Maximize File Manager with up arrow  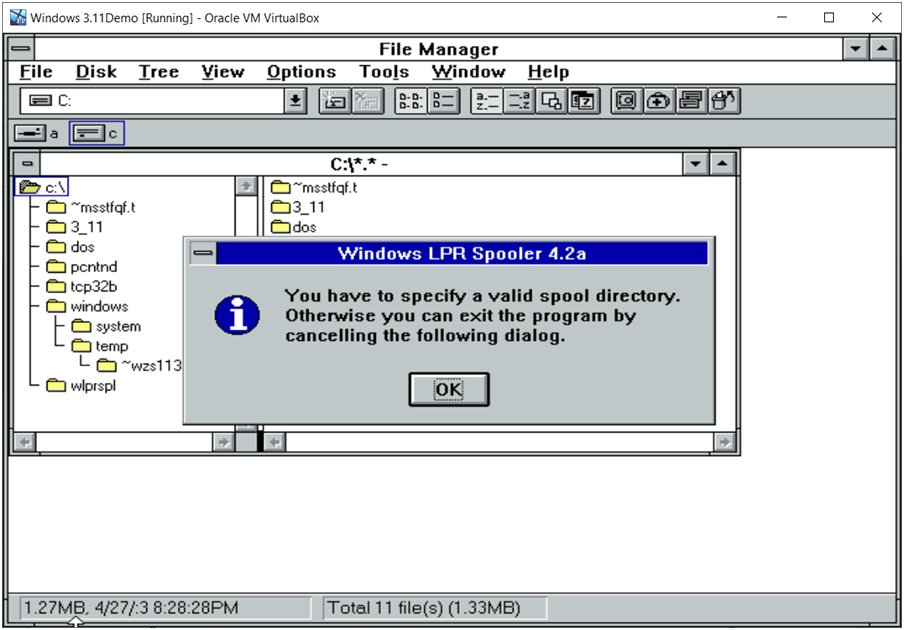pyautogui.click(x=882, y=49)
